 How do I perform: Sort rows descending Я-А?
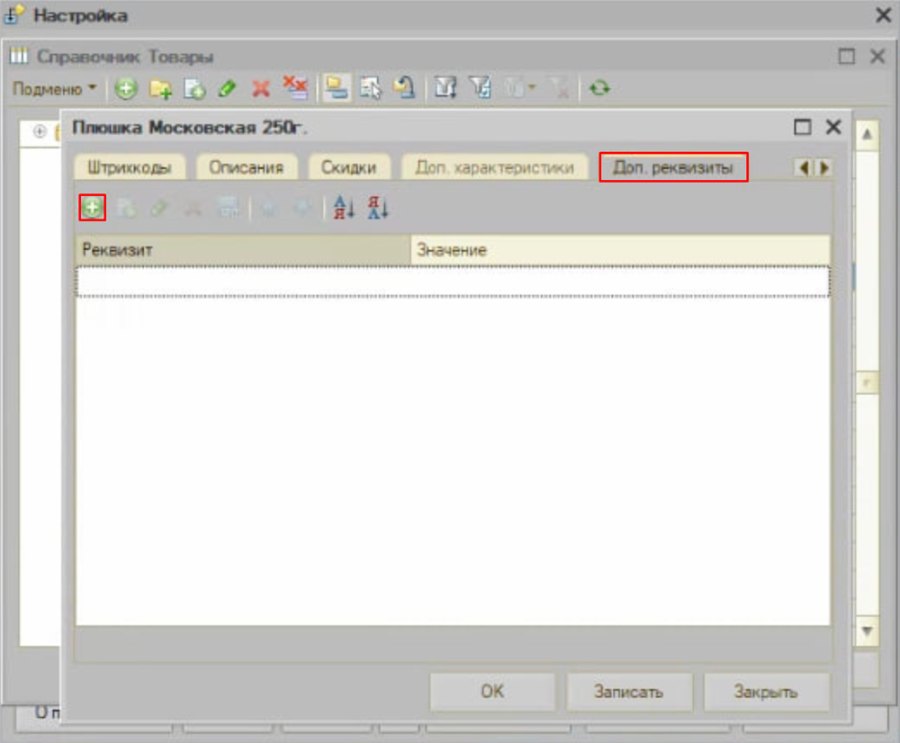(378, 208)
